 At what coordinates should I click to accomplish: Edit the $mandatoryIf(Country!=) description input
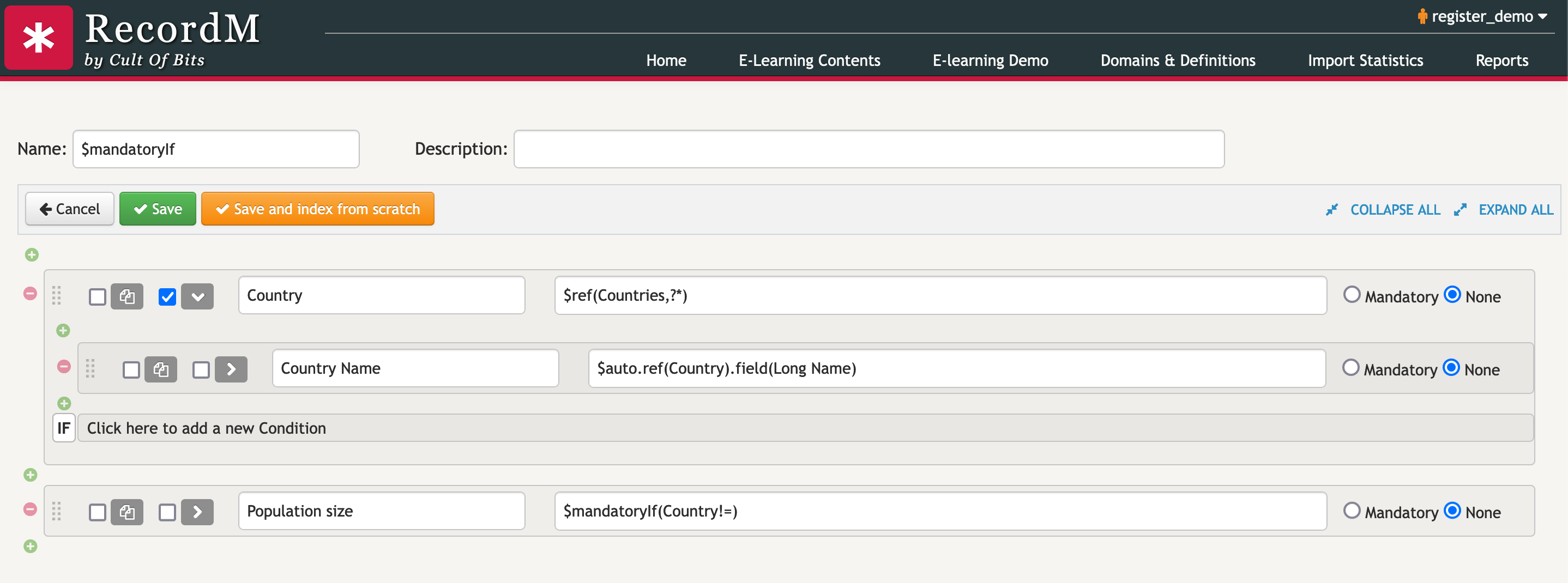[x=940, y=511]
